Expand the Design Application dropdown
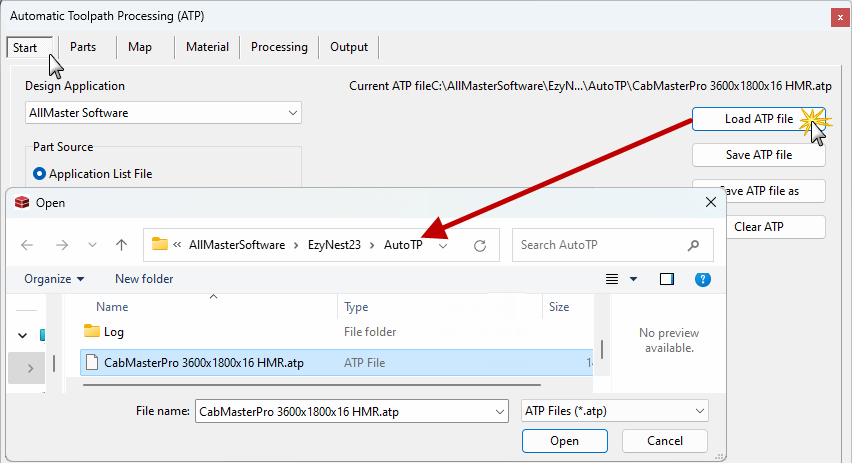The image size is (852, 463). 292,113
